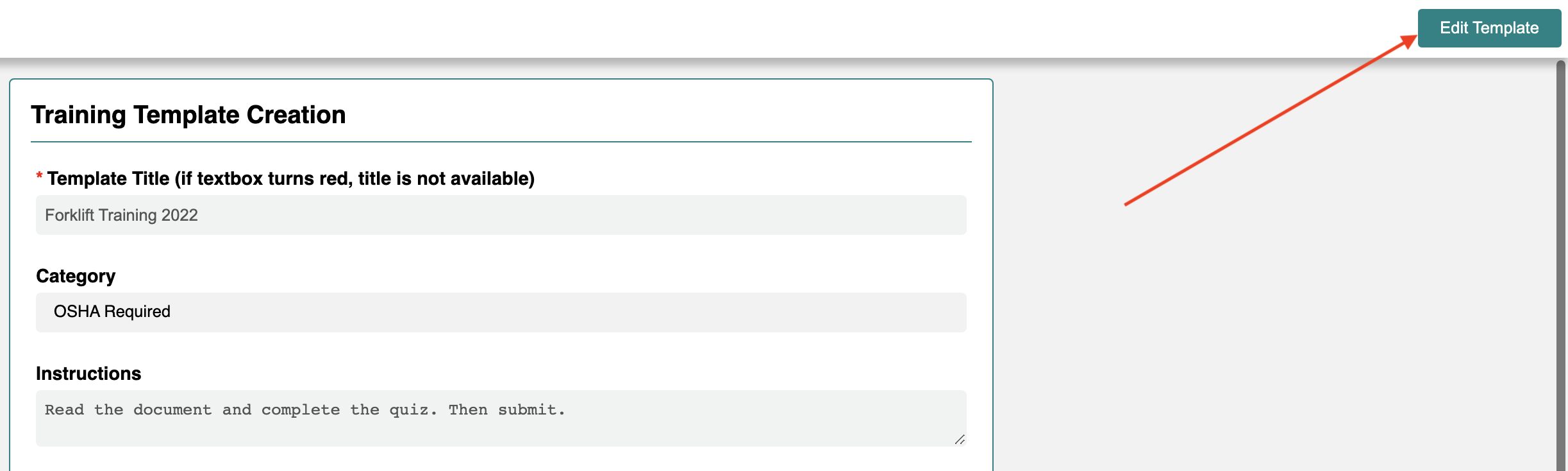Click the Template Title field label
The image size is (1568, 471).
(290, 178)
